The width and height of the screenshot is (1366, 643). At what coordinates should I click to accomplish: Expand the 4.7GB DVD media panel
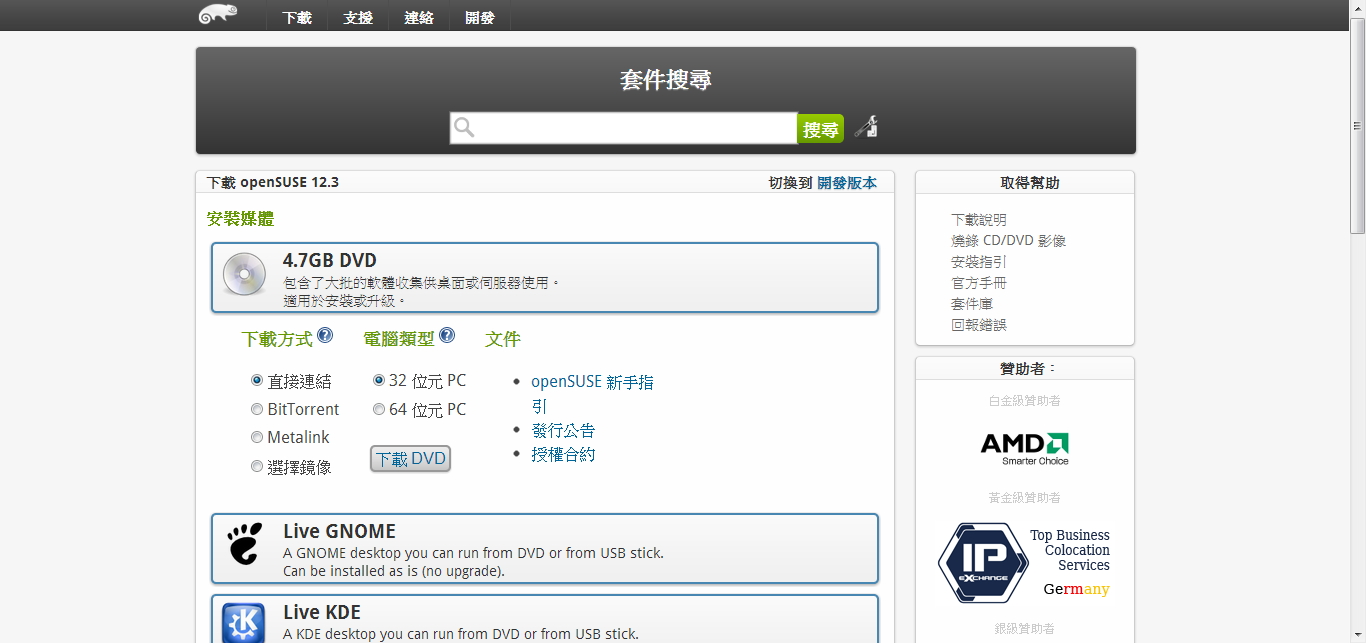tap(545, 277)
